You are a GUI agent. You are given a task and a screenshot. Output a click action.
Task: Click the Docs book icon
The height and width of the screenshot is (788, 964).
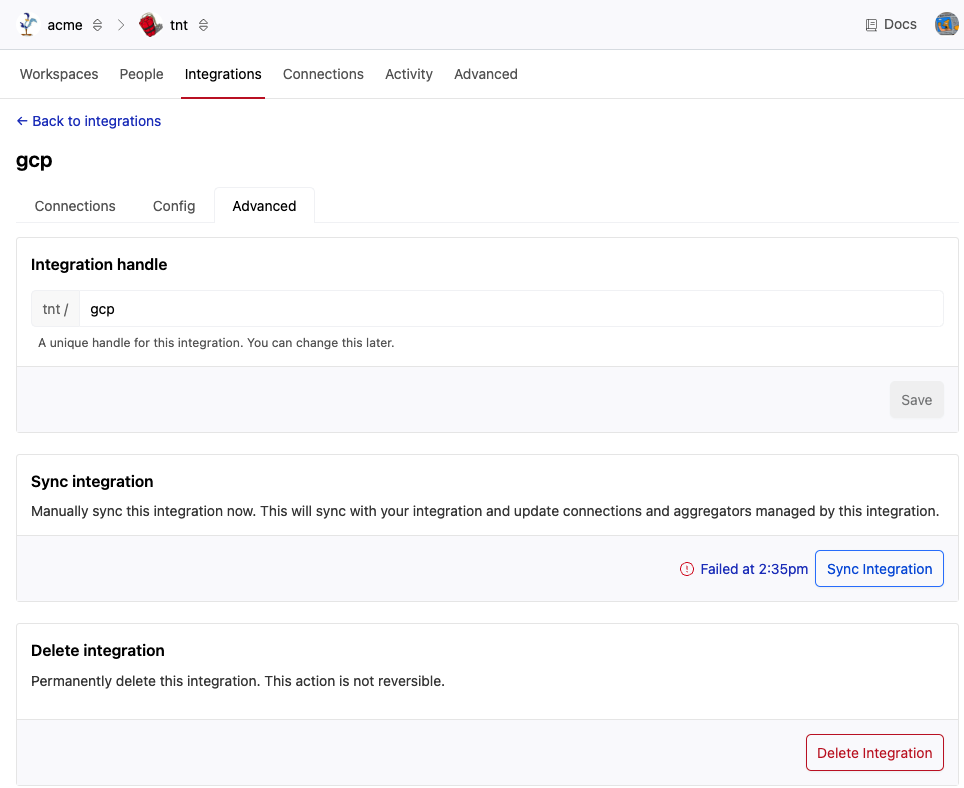[x=871, y=25]
